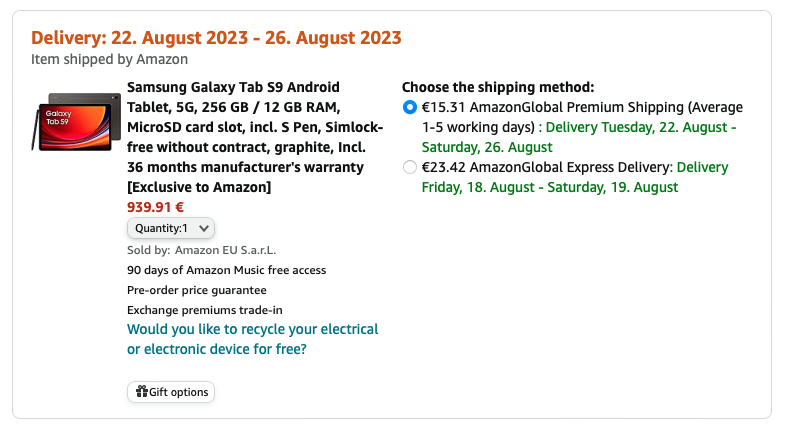Click the Samsung Galaxy Tab S9 product title
The height and width of the screenshot is (427, 794).
click(x=248, y=137)
